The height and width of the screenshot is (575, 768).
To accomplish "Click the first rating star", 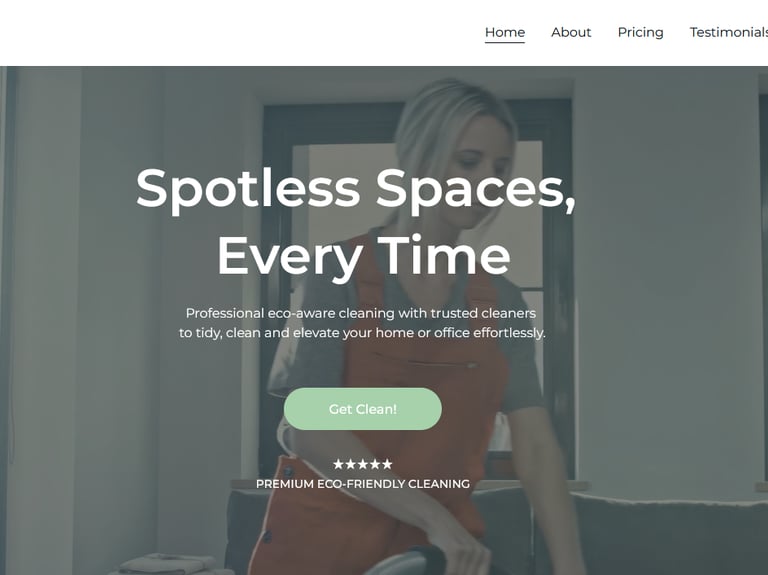I will [x=338, y=464].
